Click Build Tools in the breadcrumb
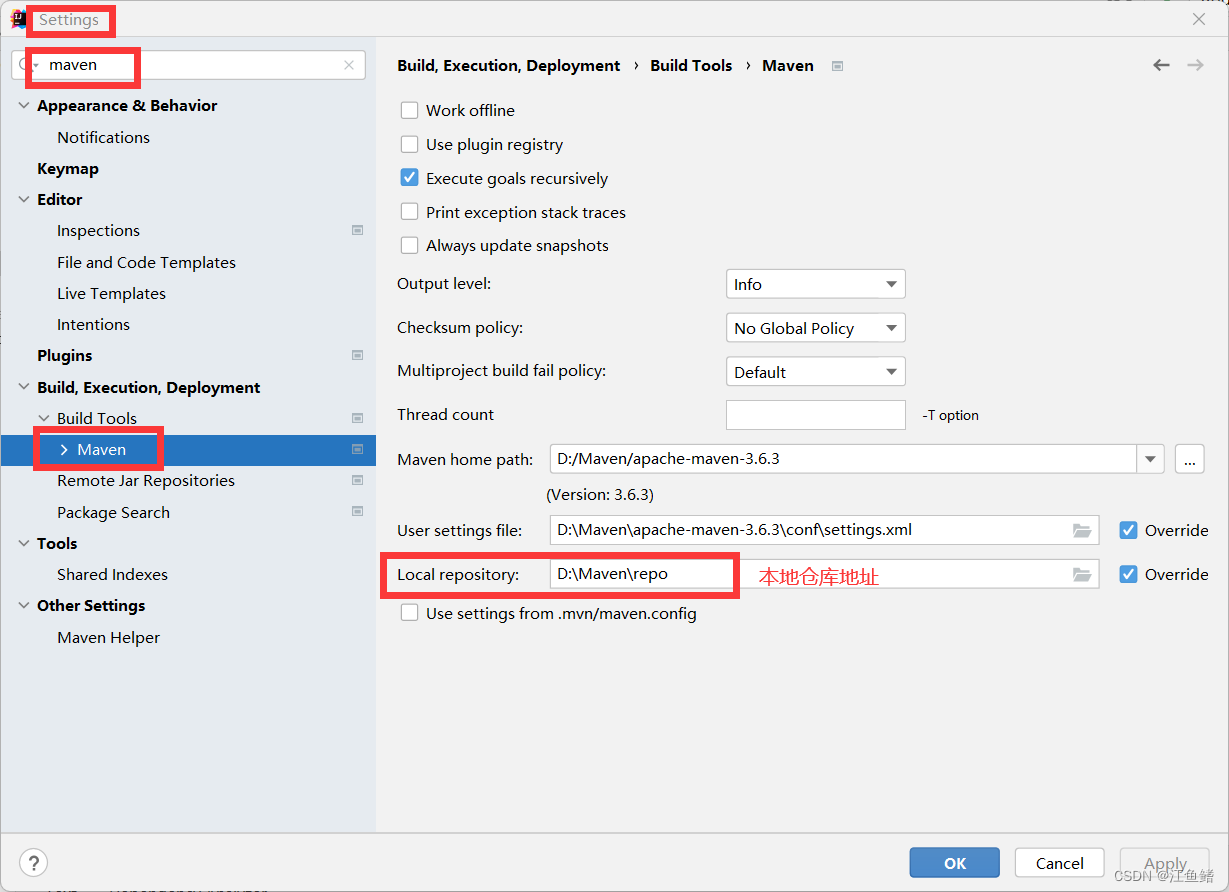 (x=691, y=65)
